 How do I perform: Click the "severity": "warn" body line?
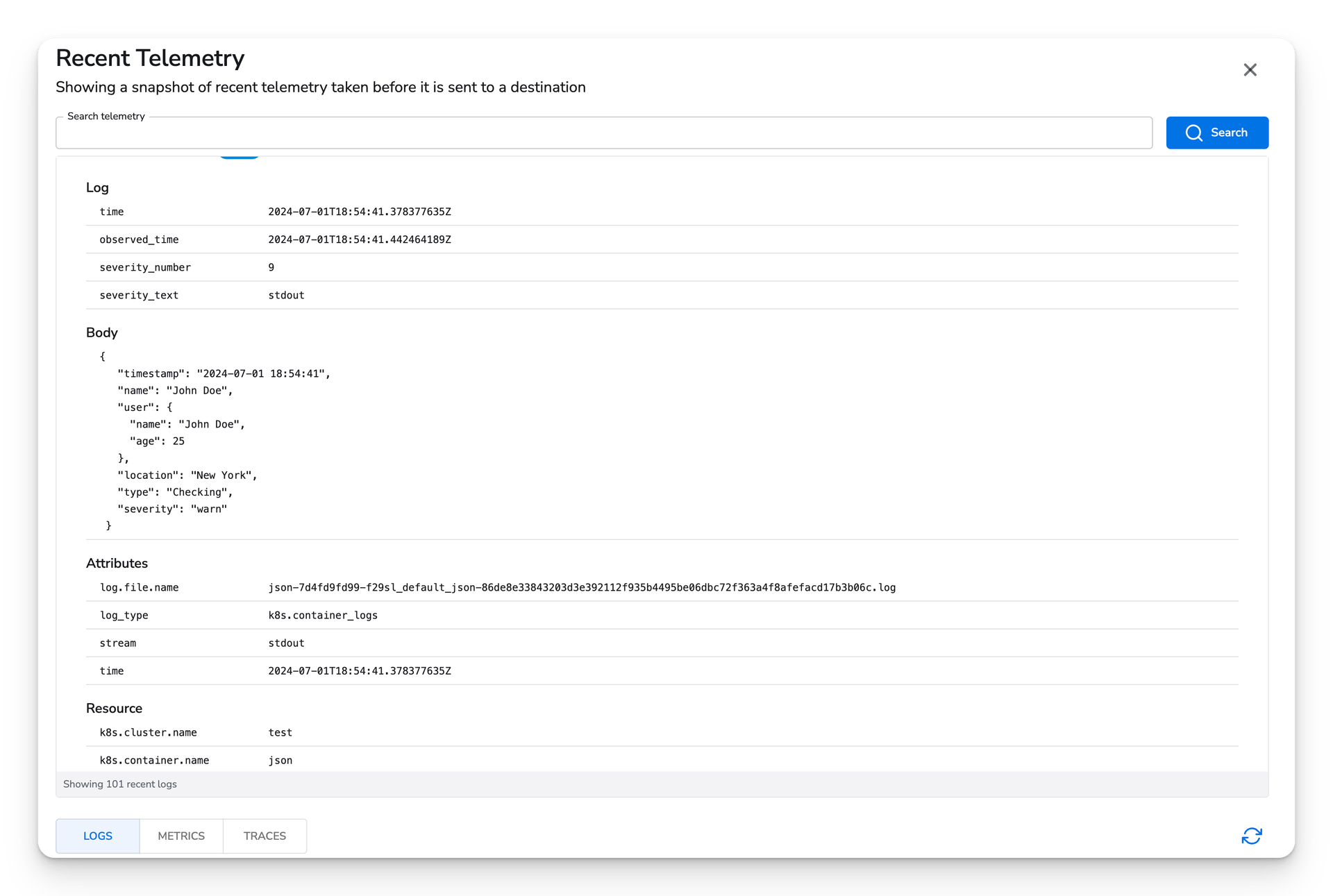172,509
